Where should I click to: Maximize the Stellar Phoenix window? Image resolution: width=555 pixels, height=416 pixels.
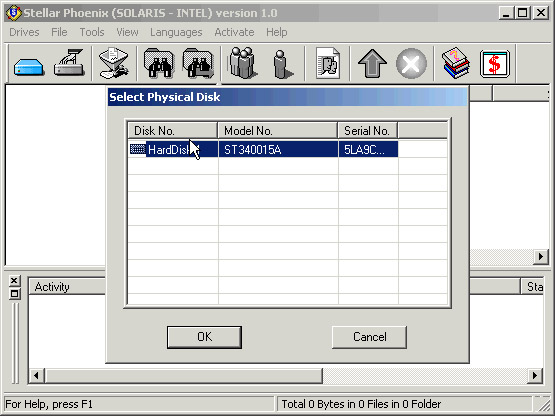pyautogui.click(x=522, y=13)
